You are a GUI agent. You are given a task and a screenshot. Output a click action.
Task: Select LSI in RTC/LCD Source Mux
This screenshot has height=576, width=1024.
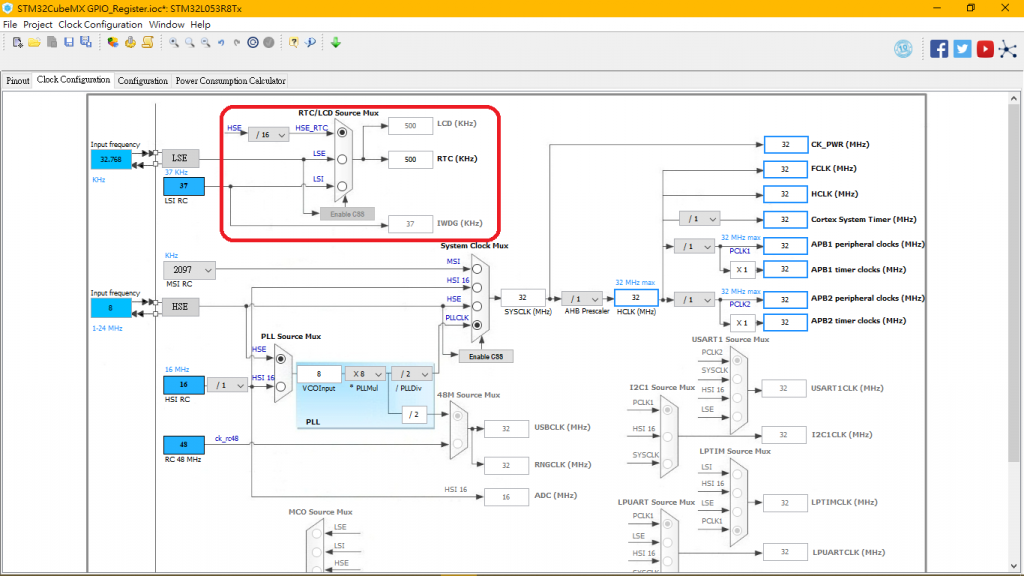click(342, 186)
